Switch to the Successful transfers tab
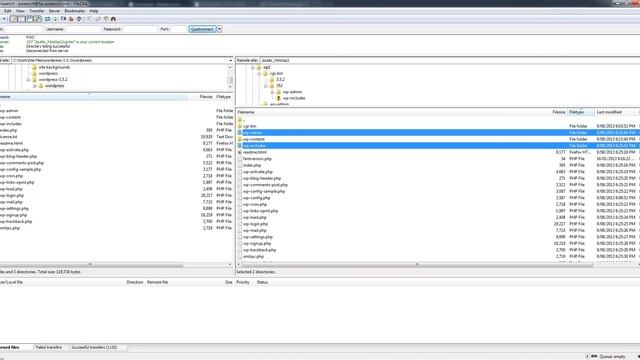This screenshot has height=360, width=640. [94, 347]
